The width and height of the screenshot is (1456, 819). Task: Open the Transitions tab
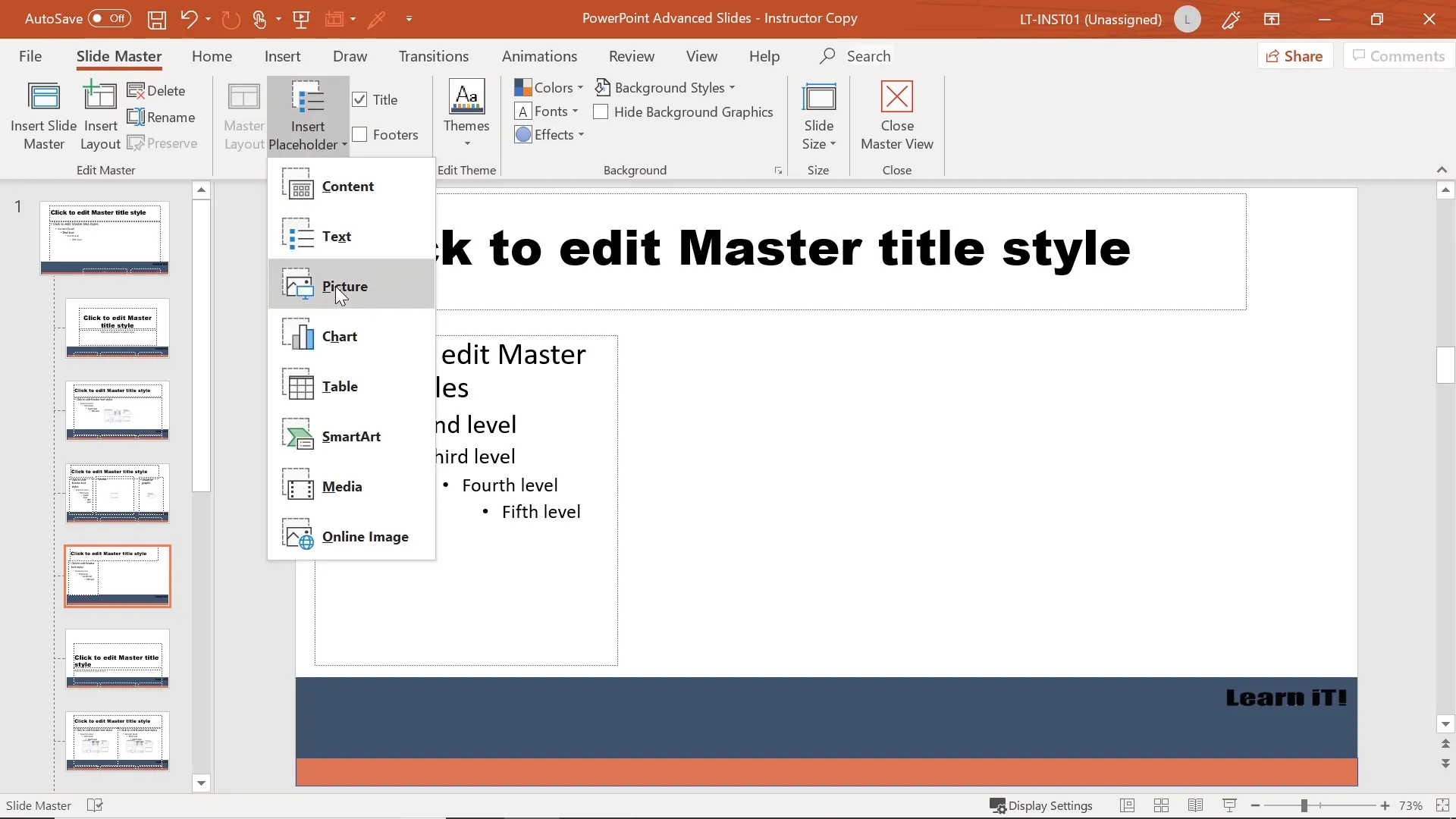click(x=434, y=56)
